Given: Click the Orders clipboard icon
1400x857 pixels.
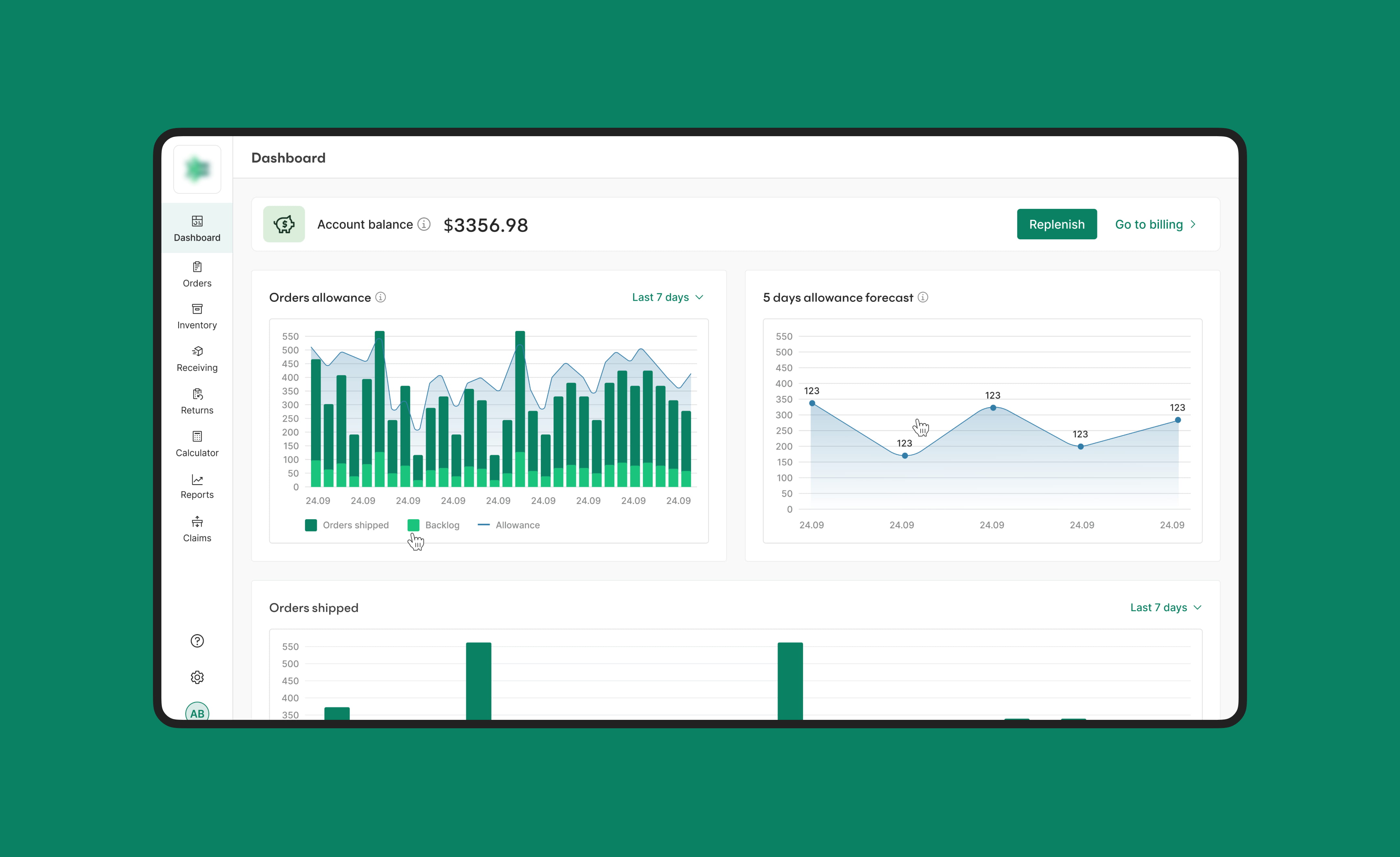Looking at the screenshot, I should click(x=197, y=267).
